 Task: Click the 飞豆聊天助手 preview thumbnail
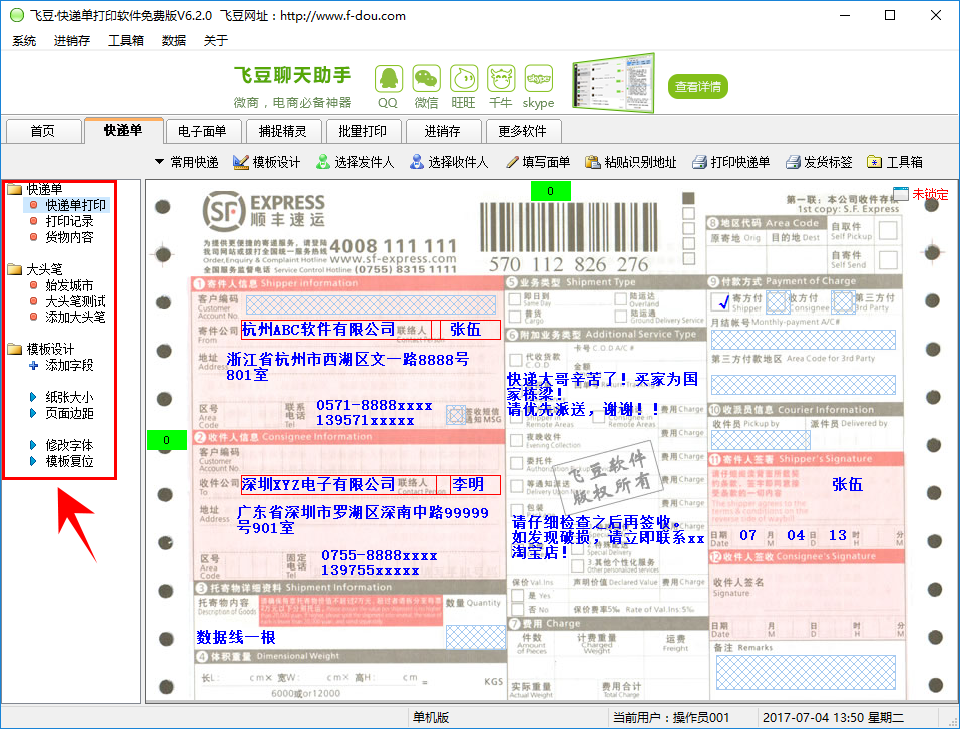613,83
